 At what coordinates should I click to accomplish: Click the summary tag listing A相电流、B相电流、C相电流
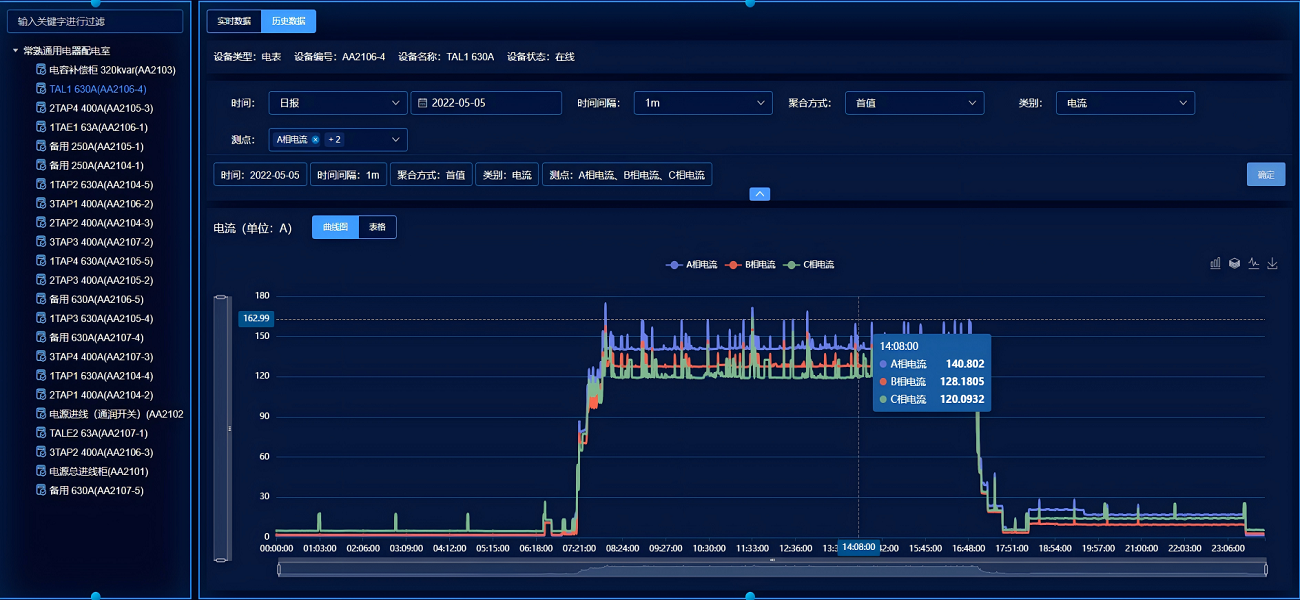[627, 174]
